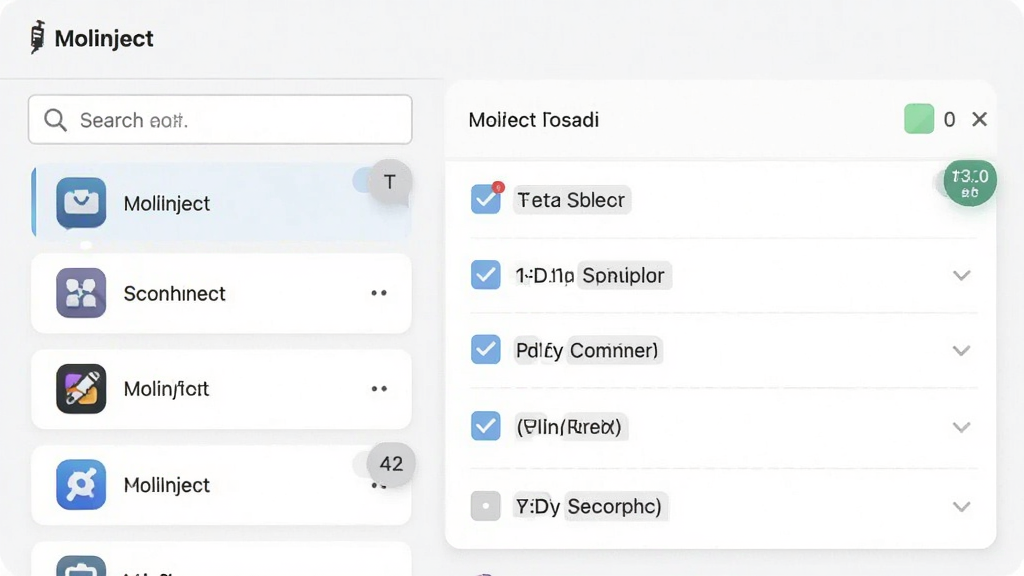Uncheck the Teta Sblecr checkbox

coord(485,199)
